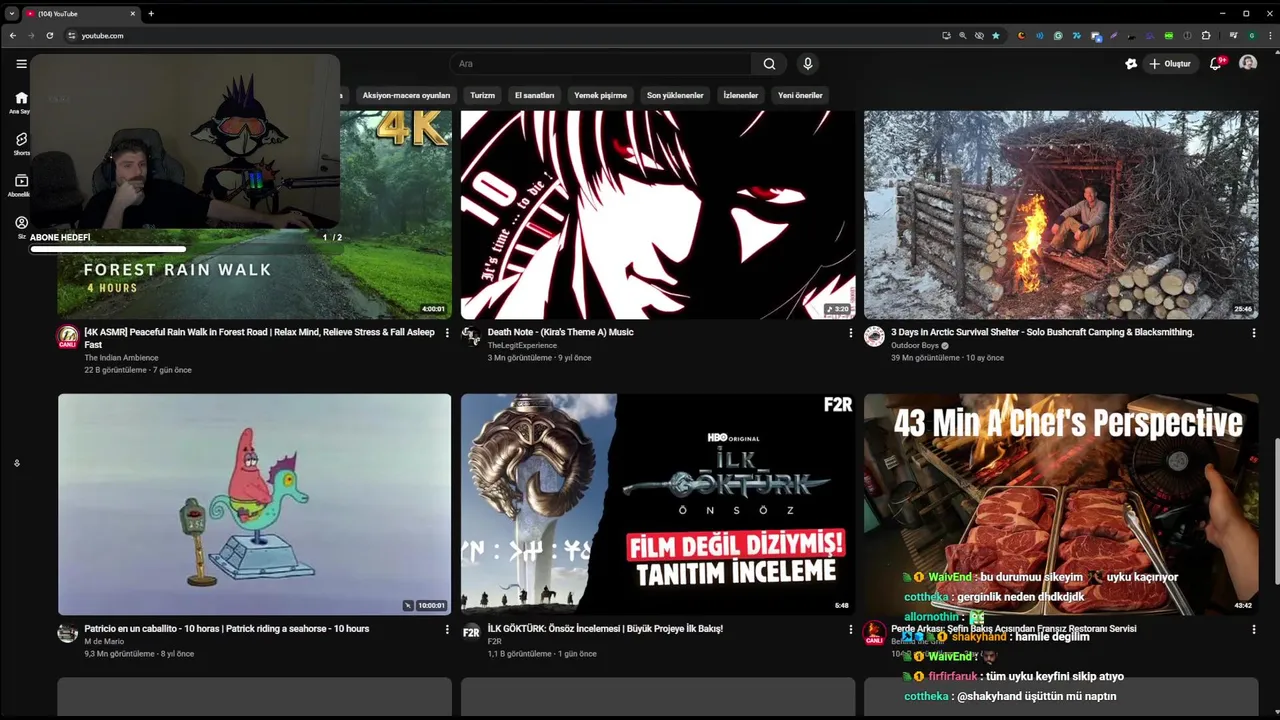Open The Indian Ambience channel avatar
The height and width of the screenshot is (720, 1280).
pyautogui.click(x=68, y=336)
